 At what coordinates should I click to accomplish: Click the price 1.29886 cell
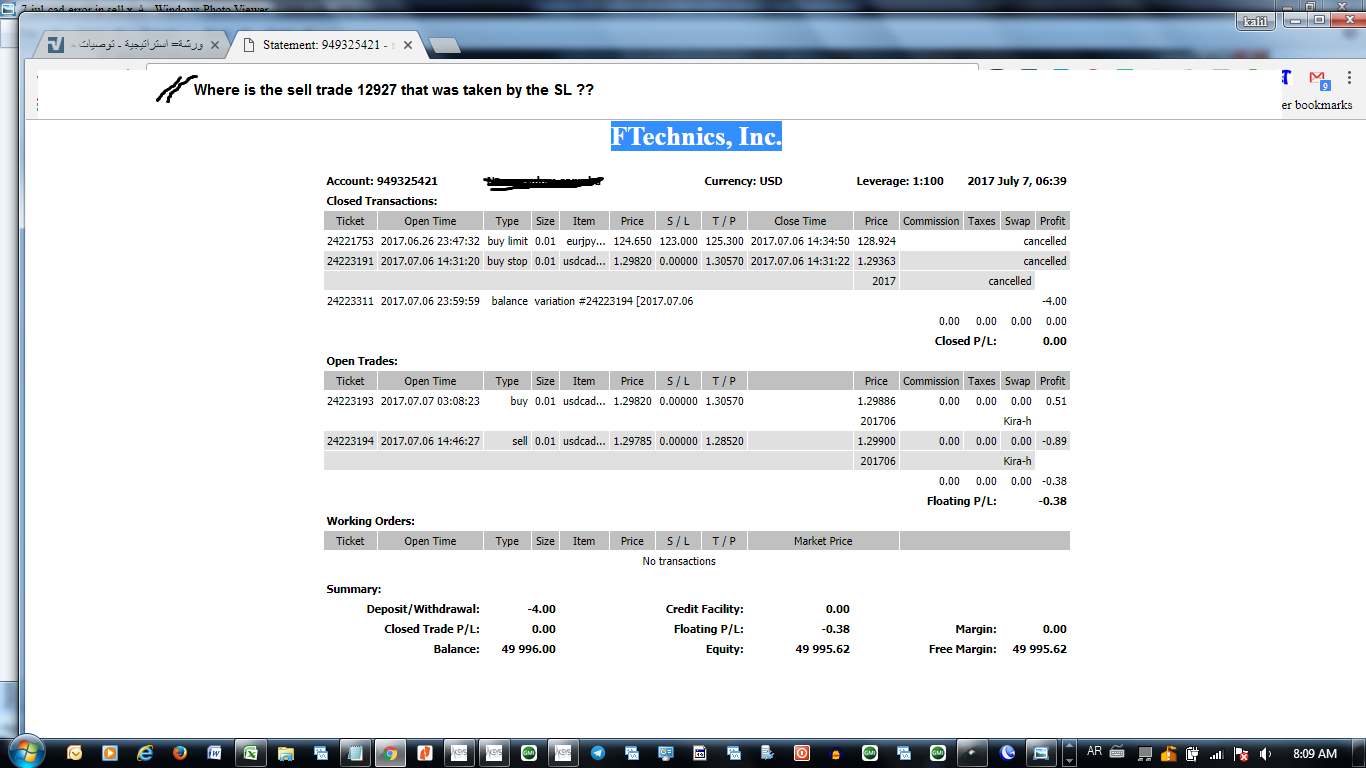[x=876, y=401]
